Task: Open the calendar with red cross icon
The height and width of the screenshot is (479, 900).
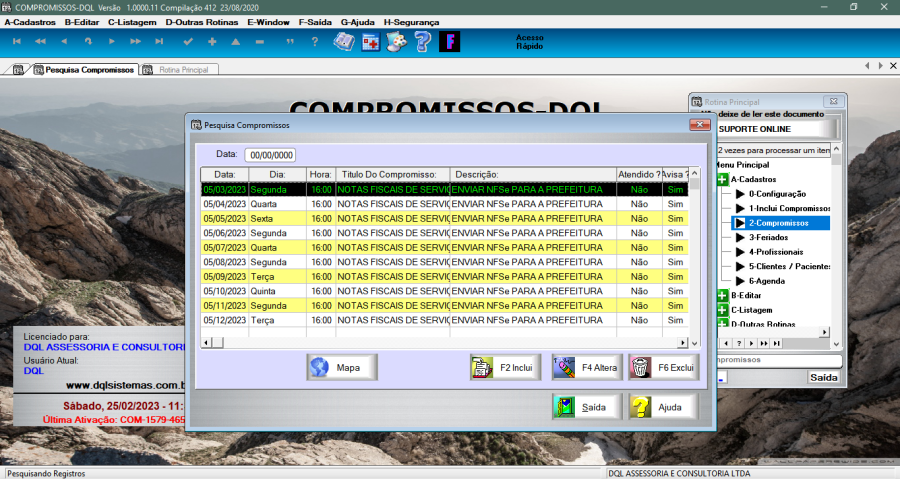Action: pos(371,42)
